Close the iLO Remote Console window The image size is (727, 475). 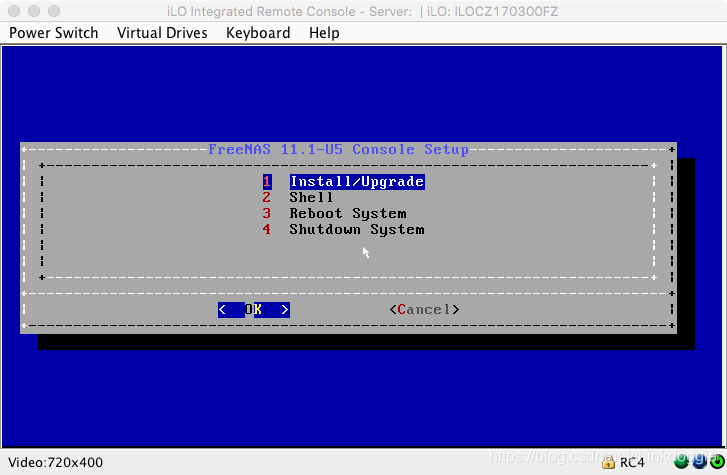pyautogui.click(x=14, y=11)
